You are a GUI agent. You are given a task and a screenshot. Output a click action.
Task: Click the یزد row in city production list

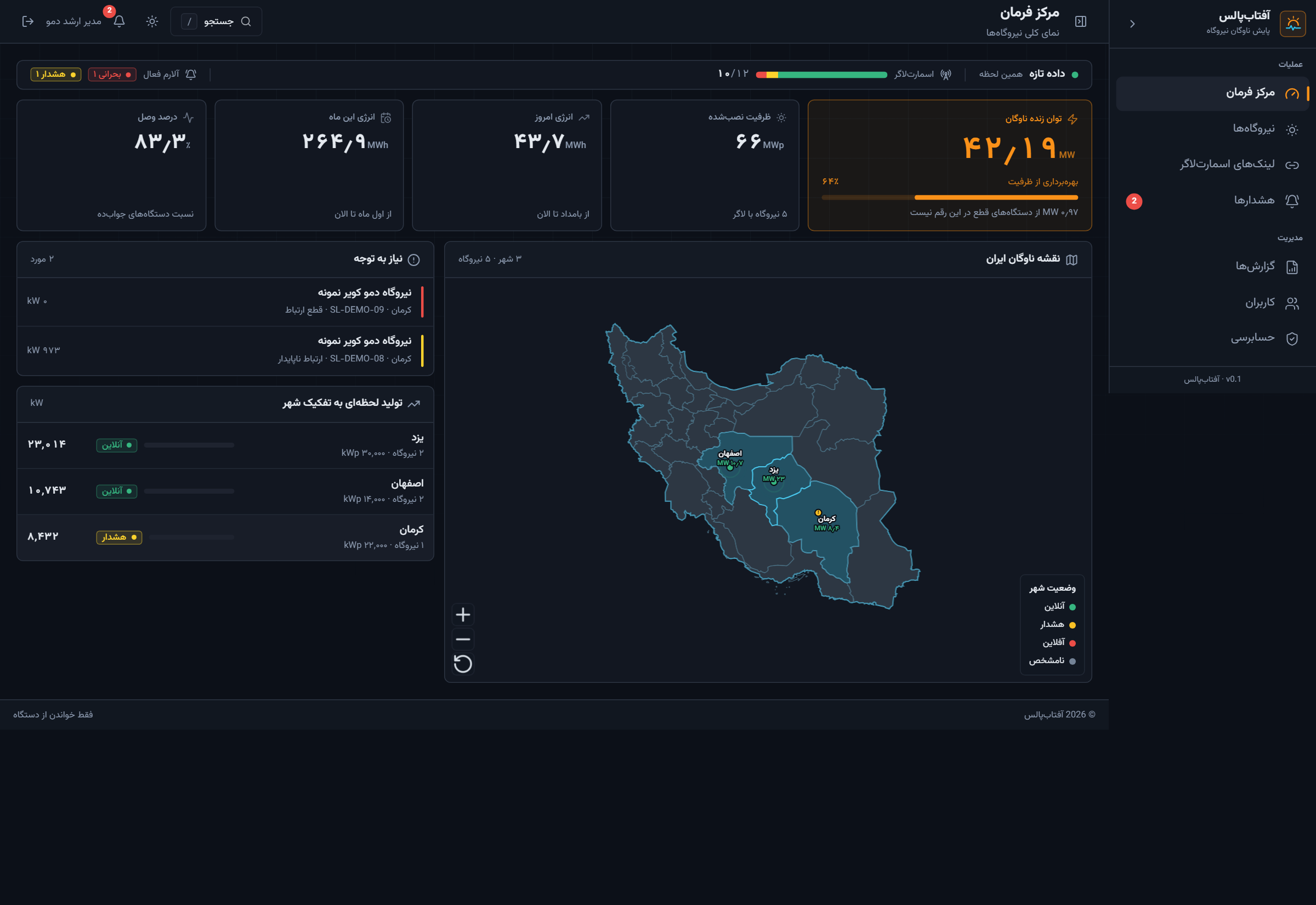click(x=225, y=445)
